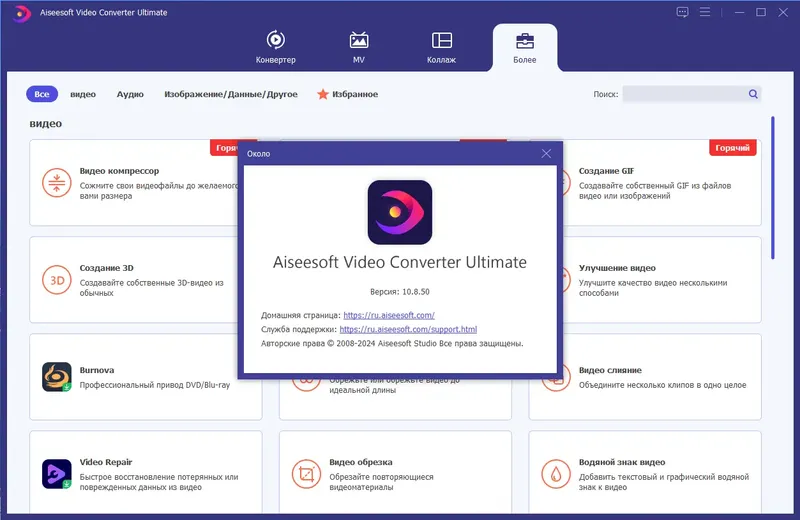The image size is (800, 520).
Task: Filter tools by Аудио category
Action: pos(130,94)
